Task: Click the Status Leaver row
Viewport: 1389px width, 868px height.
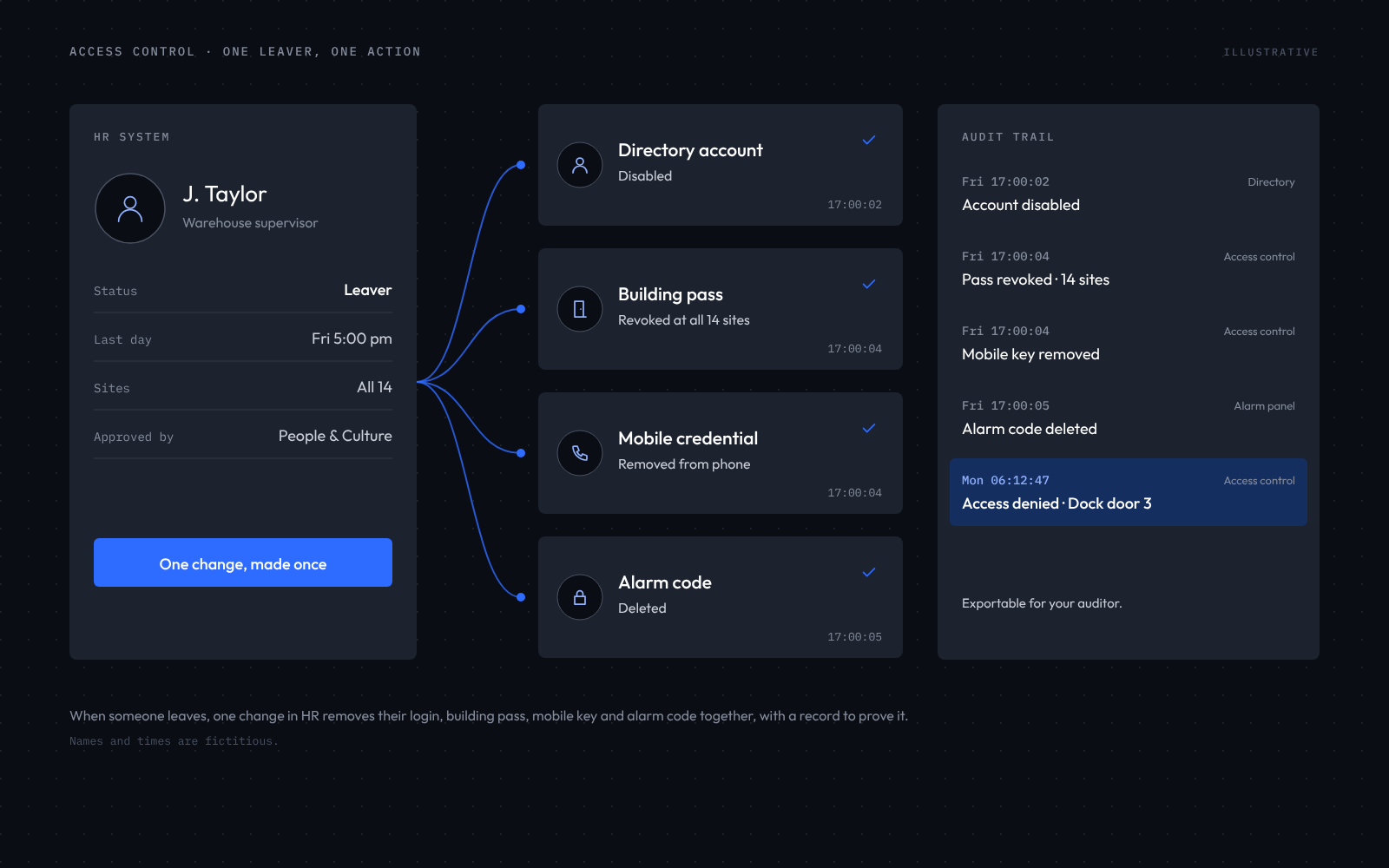Action: (x=243, y=290)
